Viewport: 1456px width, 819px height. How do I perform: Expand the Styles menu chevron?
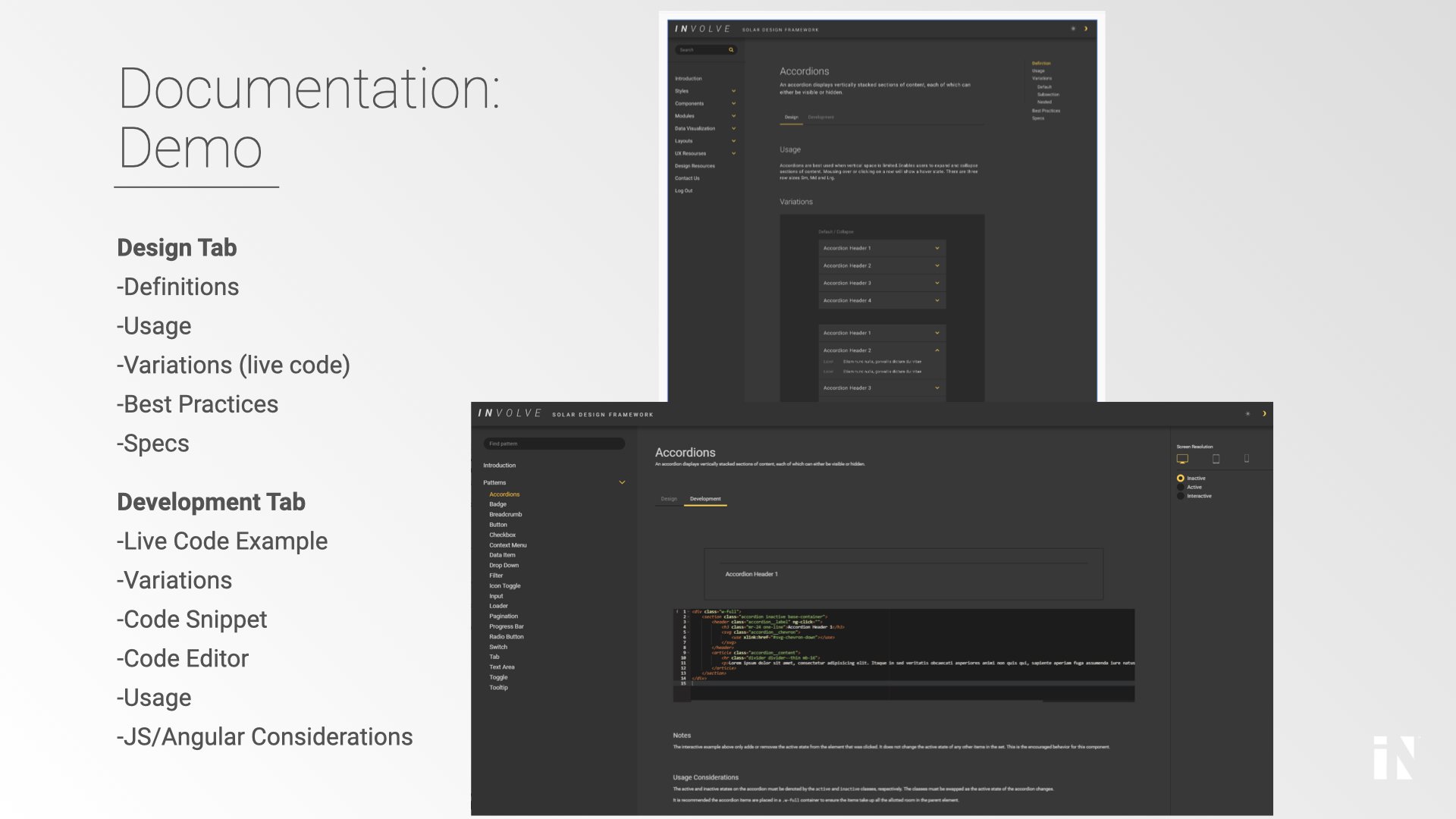pos(733,91)
